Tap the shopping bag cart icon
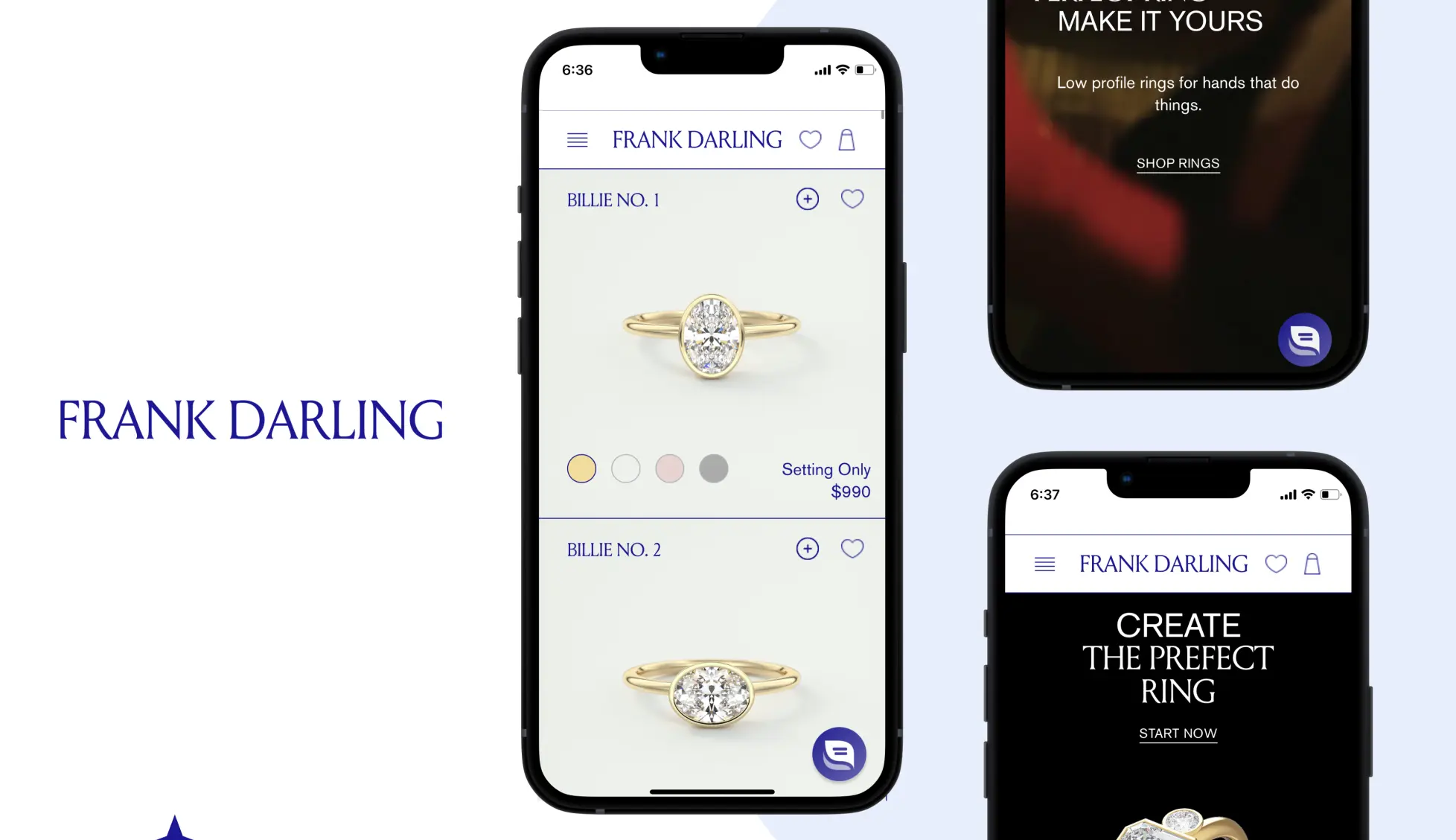This screenshot has height=840, width=1456. (x=847, y=140)
